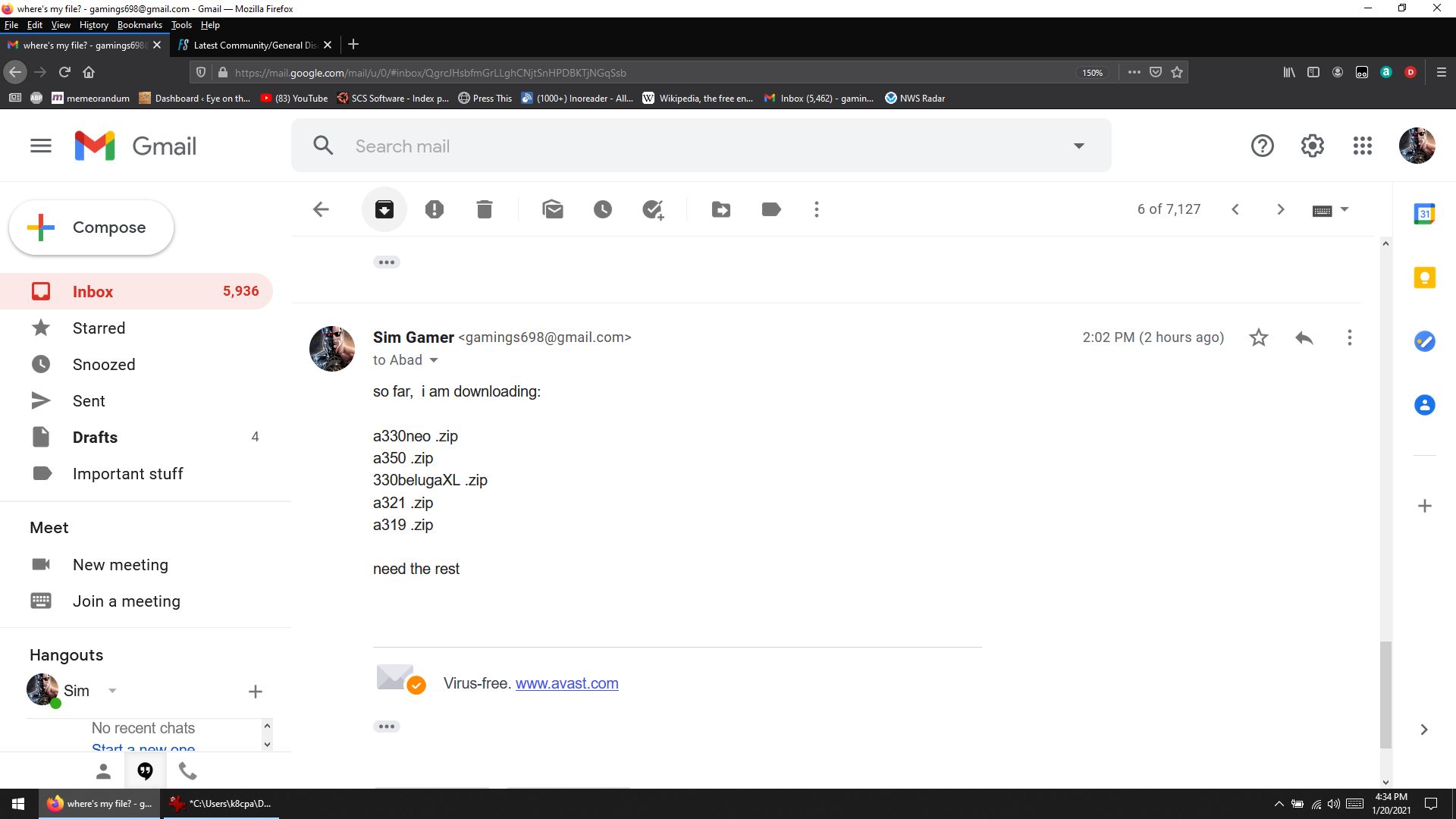Reply to Sim Gamer's message
This screenshot has height=819, width=1456.
(x=1304, y=337)
